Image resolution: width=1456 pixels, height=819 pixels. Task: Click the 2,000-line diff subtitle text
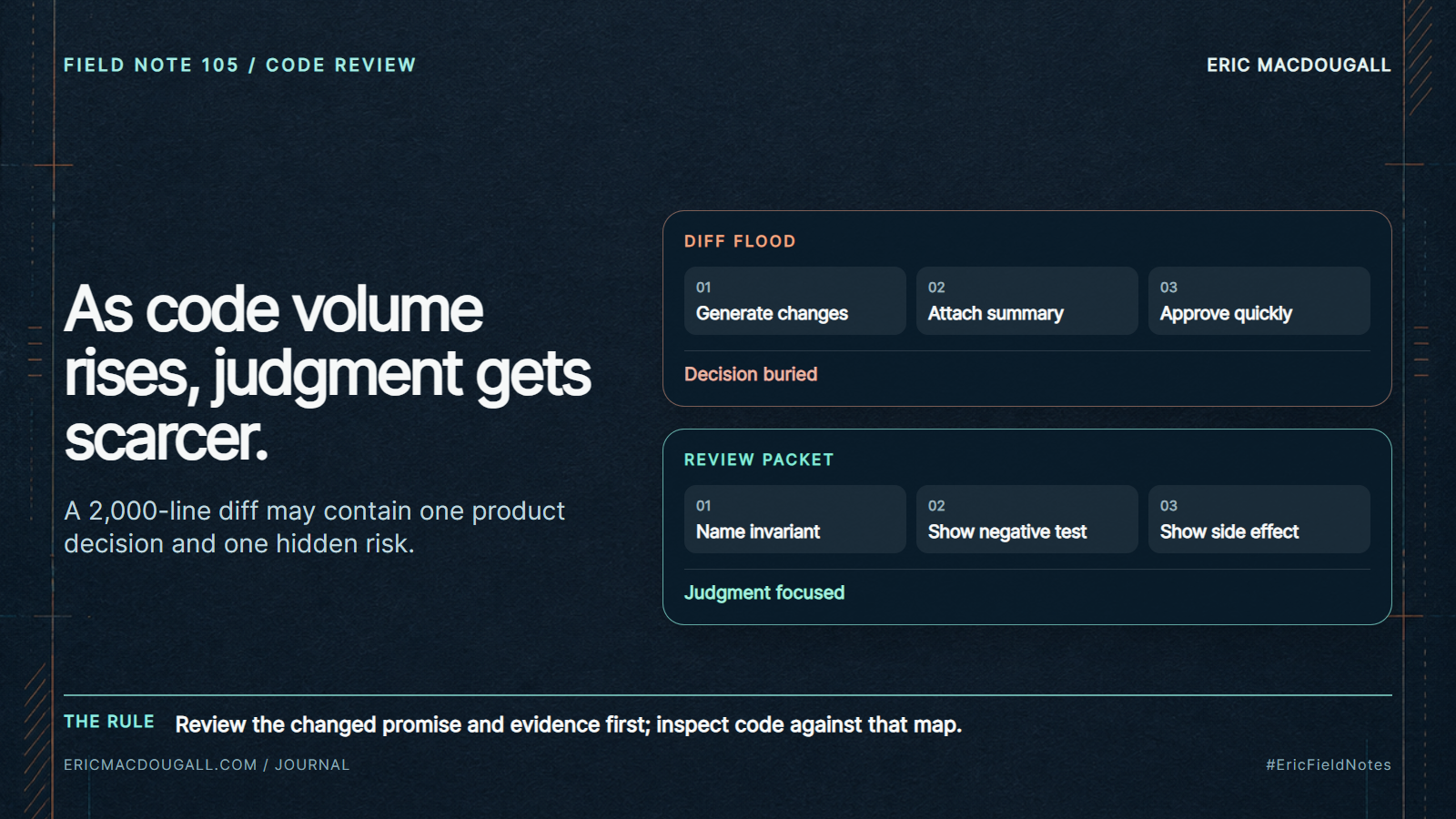pyautogui.click(x=314, y=527)
